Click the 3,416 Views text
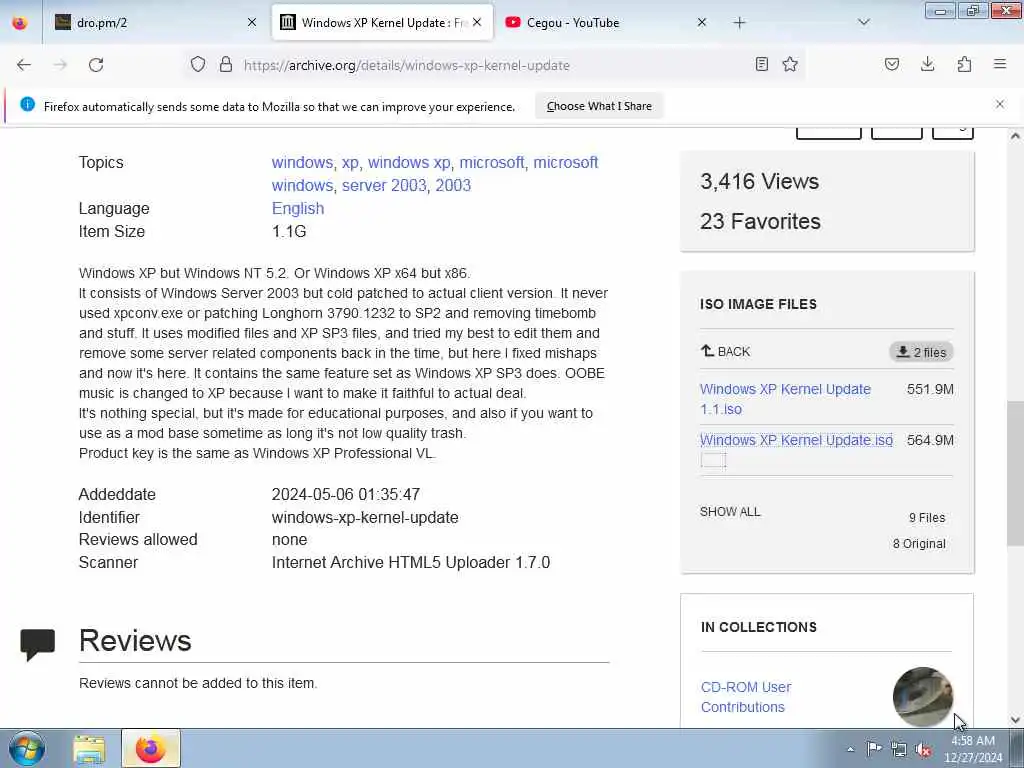The image size is (1024, 768). tap(760, 181)
